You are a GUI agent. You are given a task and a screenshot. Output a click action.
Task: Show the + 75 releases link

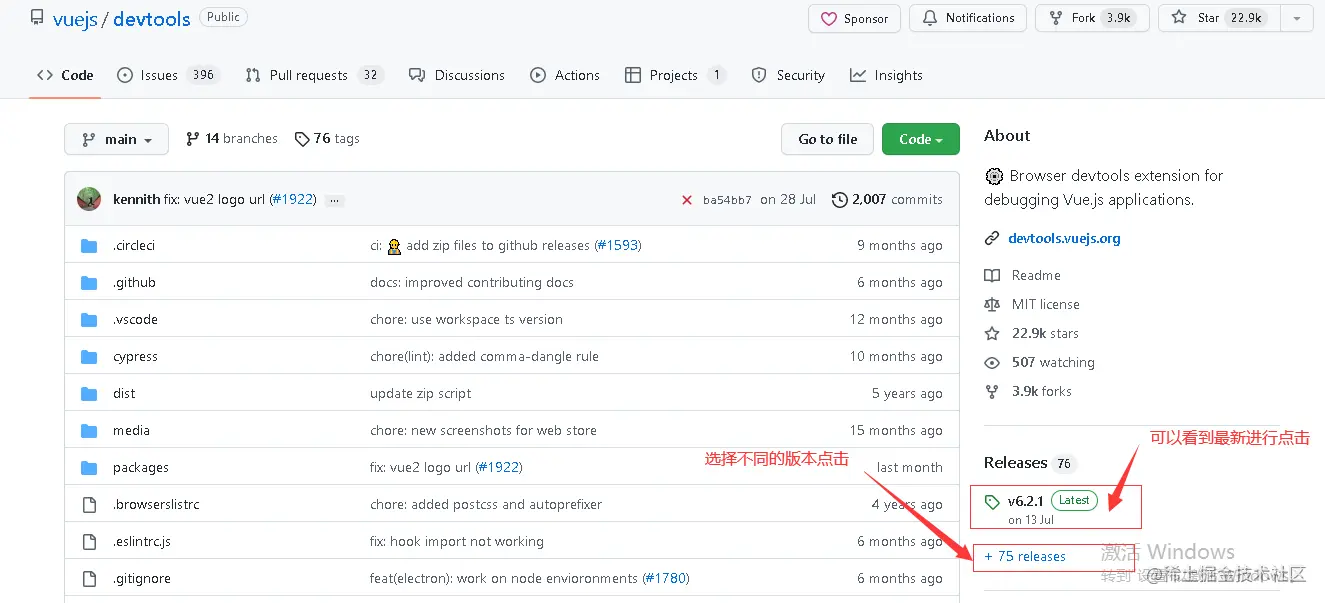(x=1025, y=556)
